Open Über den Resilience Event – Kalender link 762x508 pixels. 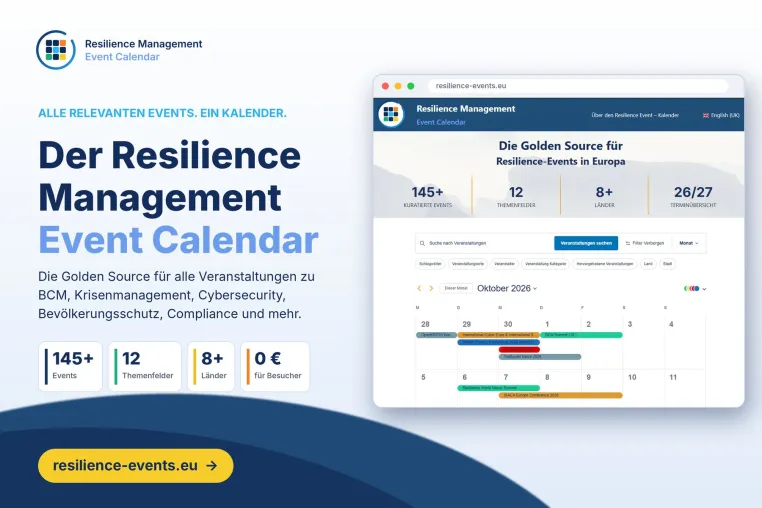(x=635, y=115)
